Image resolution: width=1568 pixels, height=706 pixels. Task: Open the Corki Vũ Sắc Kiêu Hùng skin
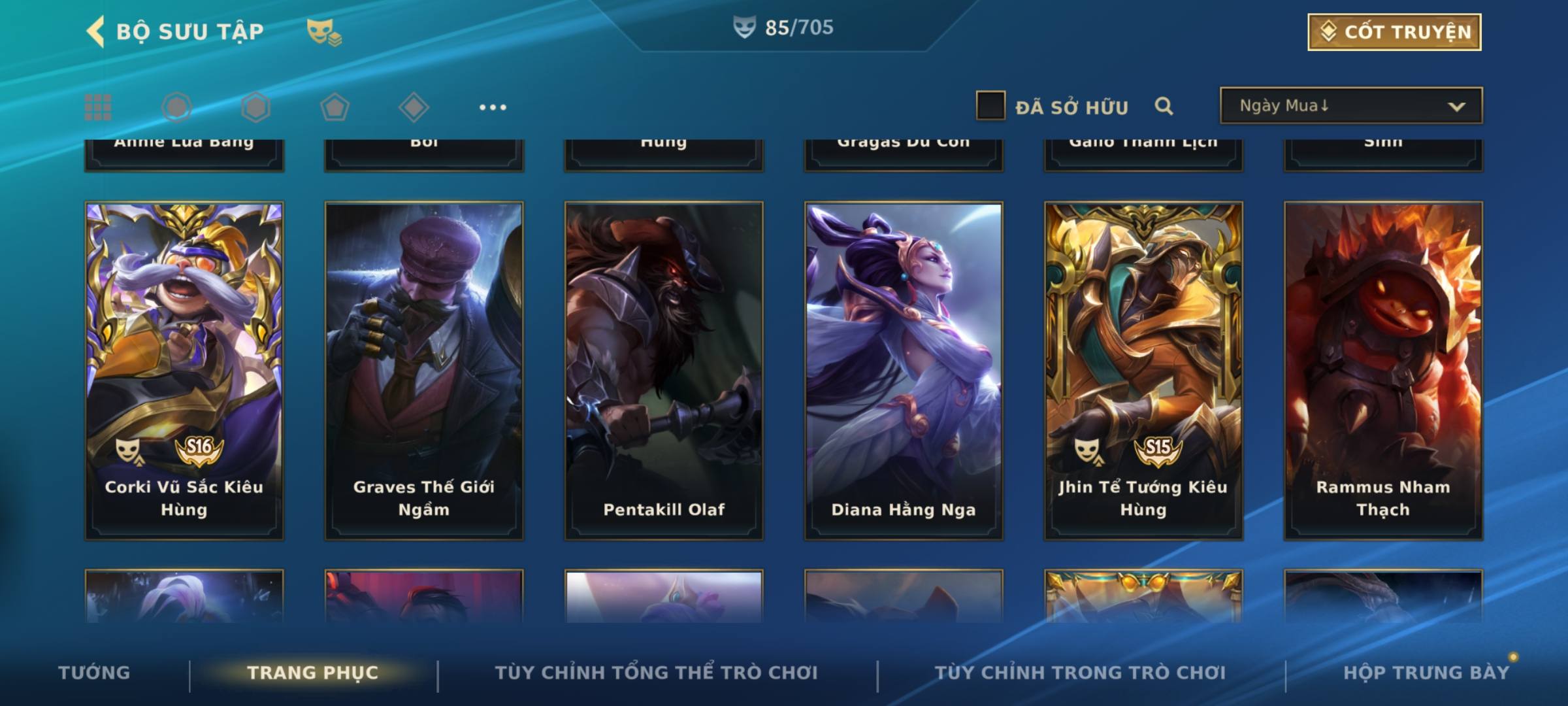tap(184, 371)
